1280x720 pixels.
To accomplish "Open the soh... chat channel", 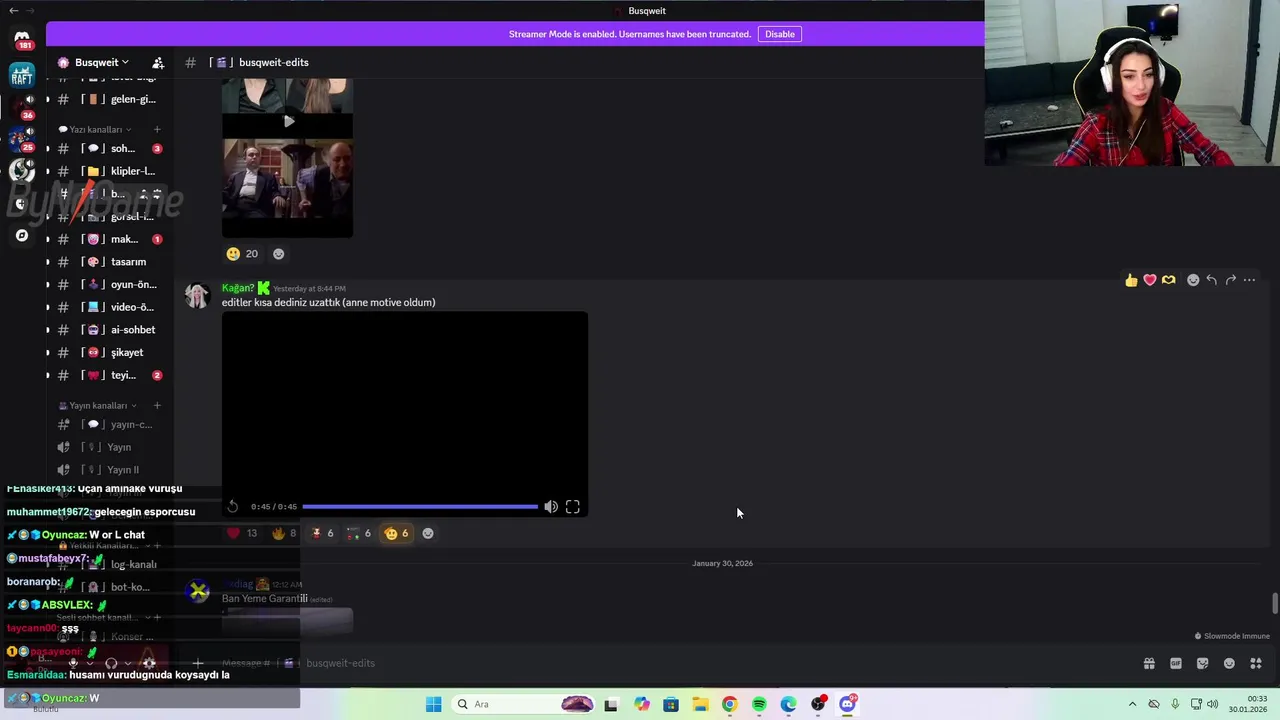I will click(108, 148).
